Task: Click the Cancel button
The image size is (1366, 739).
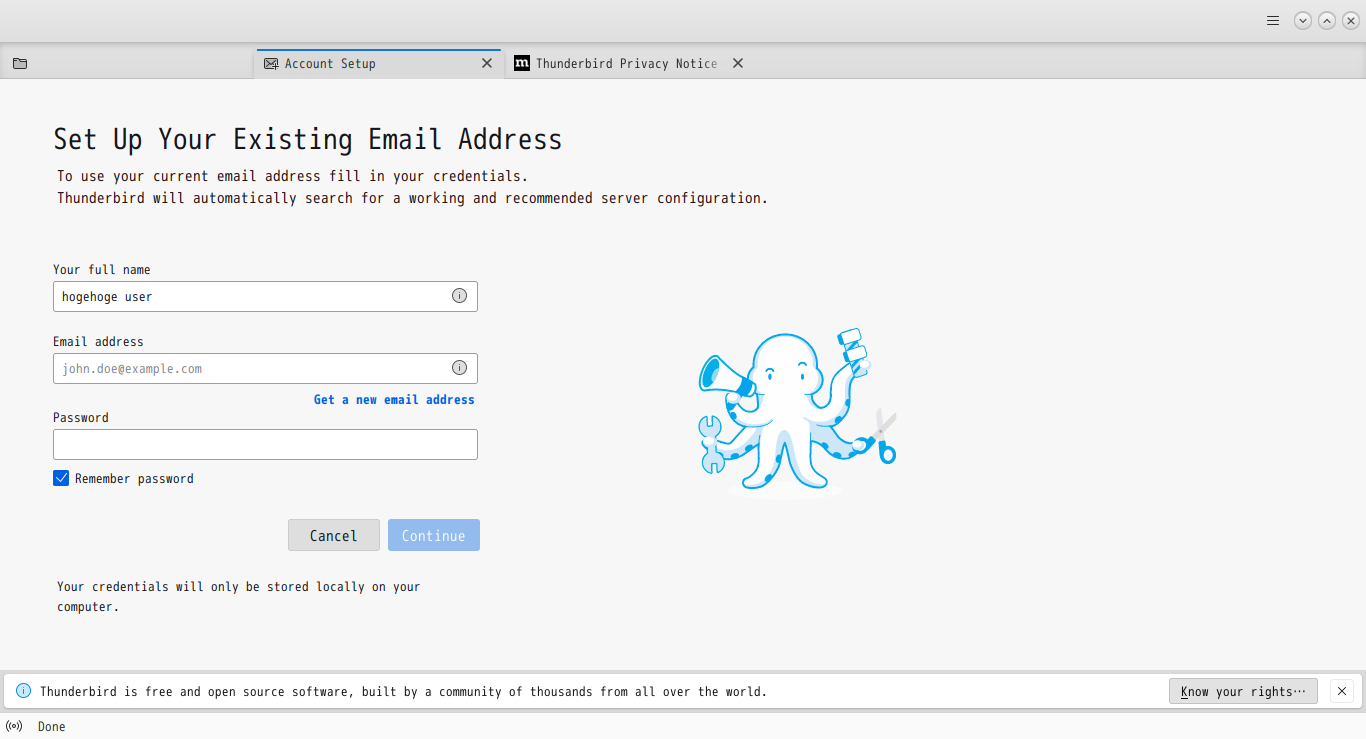Action: point(334,535)
